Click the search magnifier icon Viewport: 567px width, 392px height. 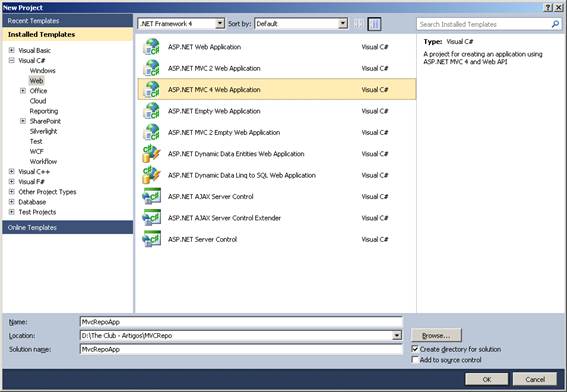pyautogui.click(x=555, y=24)
